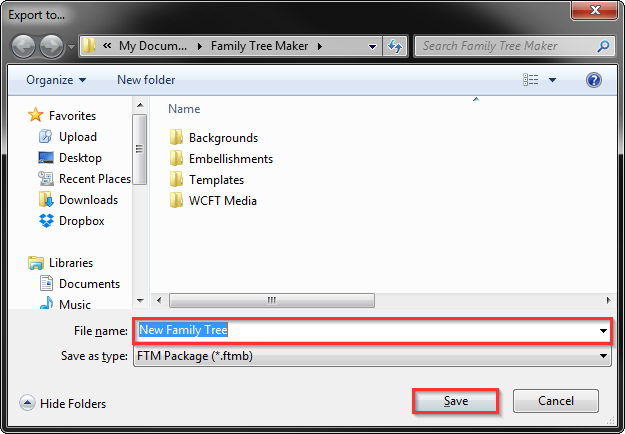Viewport: 625px width, 434px height.
Task: Click the refresh folder button
Action: pos(395,47)
